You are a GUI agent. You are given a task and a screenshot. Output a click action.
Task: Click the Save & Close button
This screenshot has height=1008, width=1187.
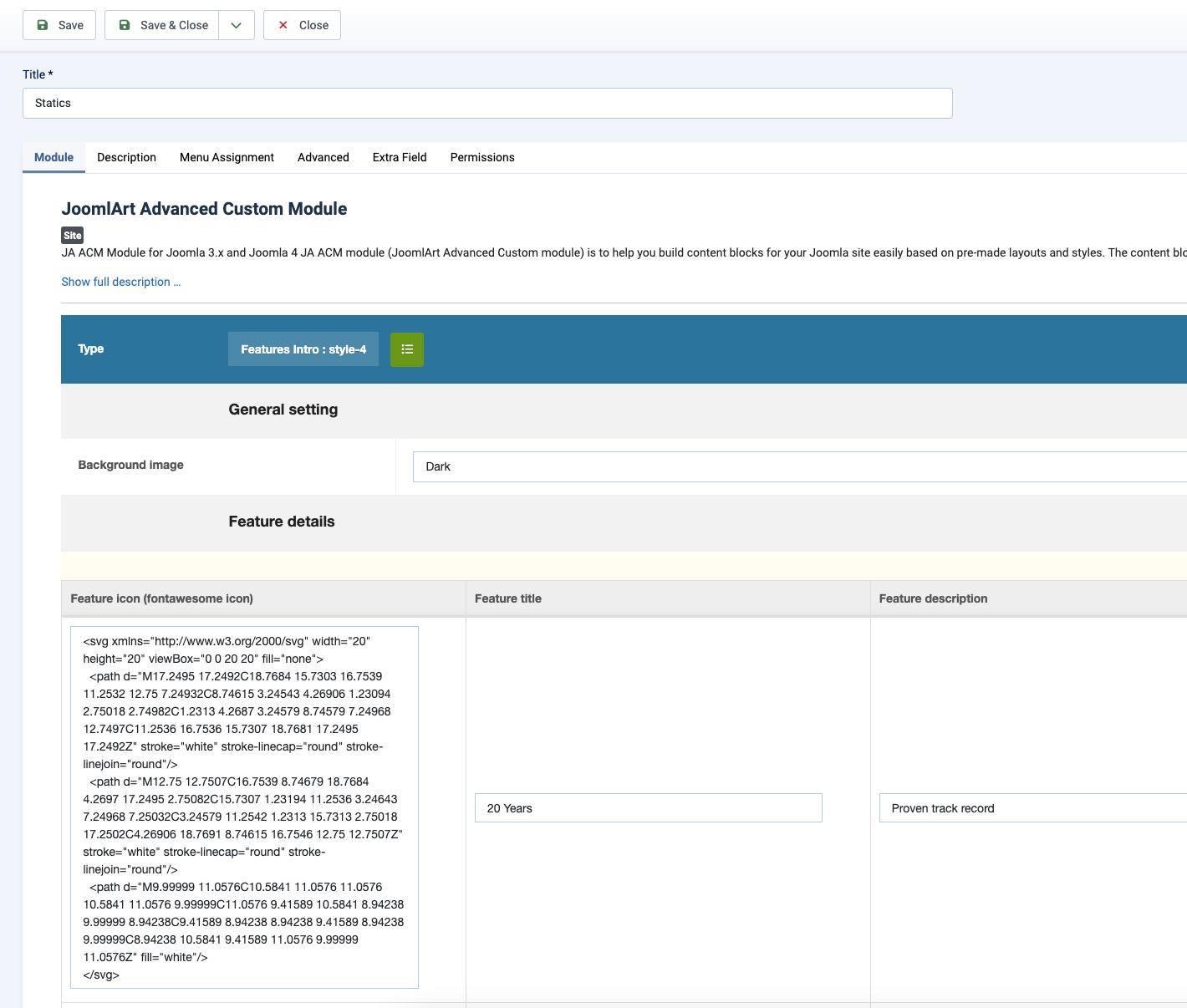(x=162, y=25)
